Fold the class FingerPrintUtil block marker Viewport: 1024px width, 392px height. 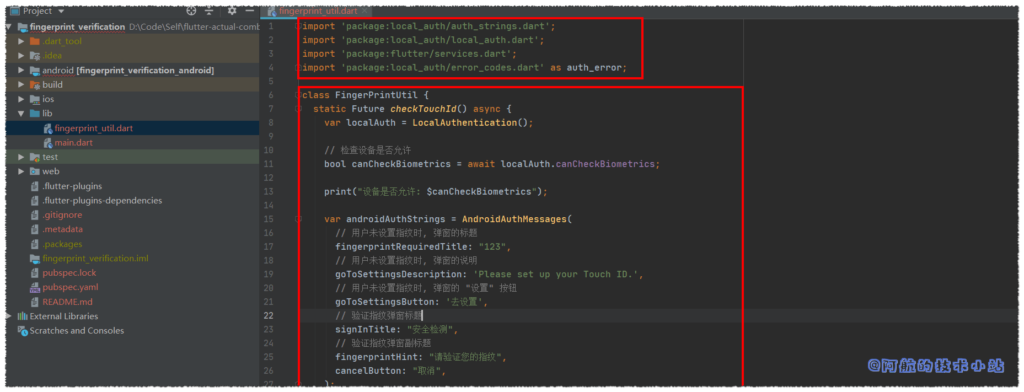298,95
